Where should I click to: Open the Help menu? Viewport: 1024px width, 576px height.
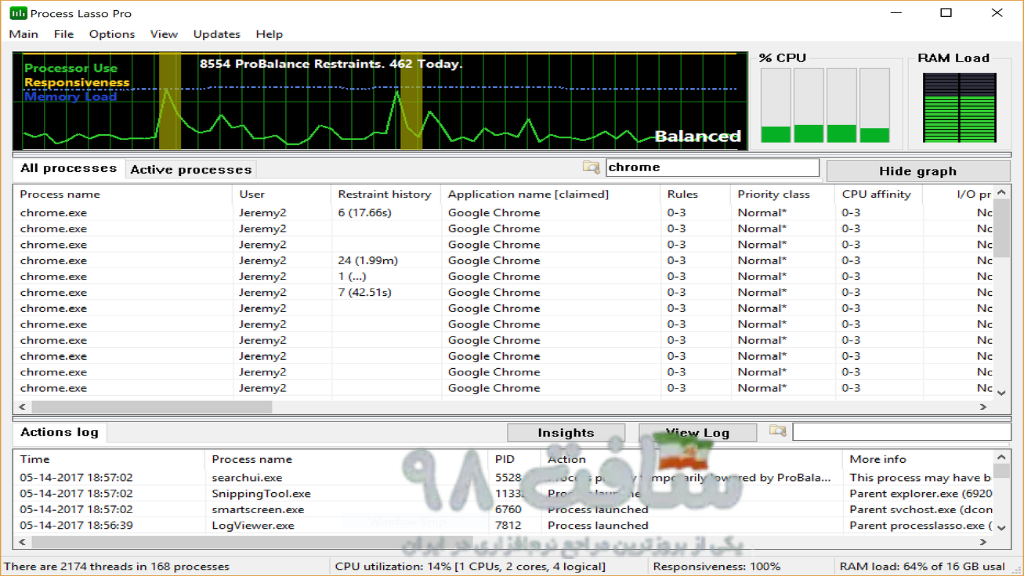click(269, 34)
